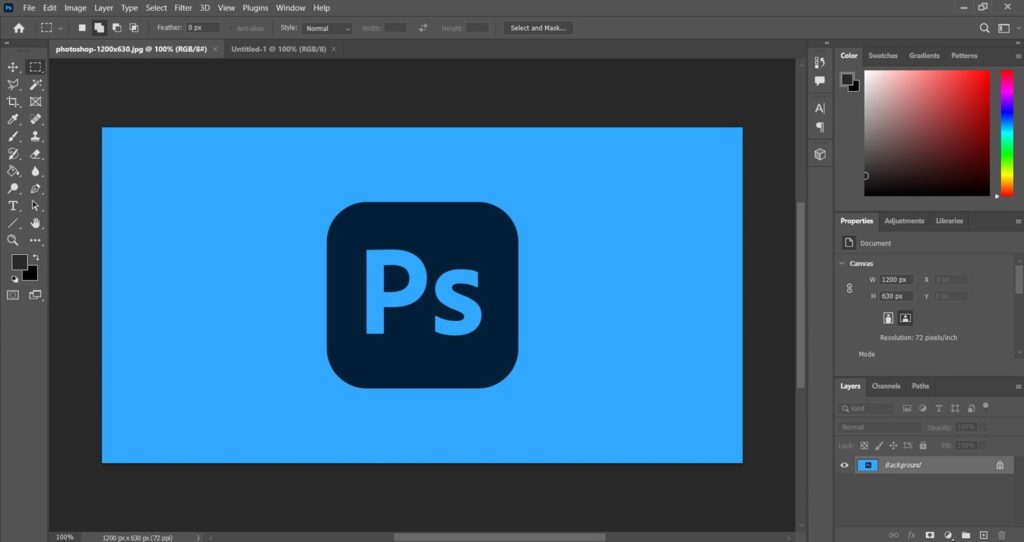Select the Zoom tool in toolbar
1024x542 pixels.
click(x=13, y=240)
